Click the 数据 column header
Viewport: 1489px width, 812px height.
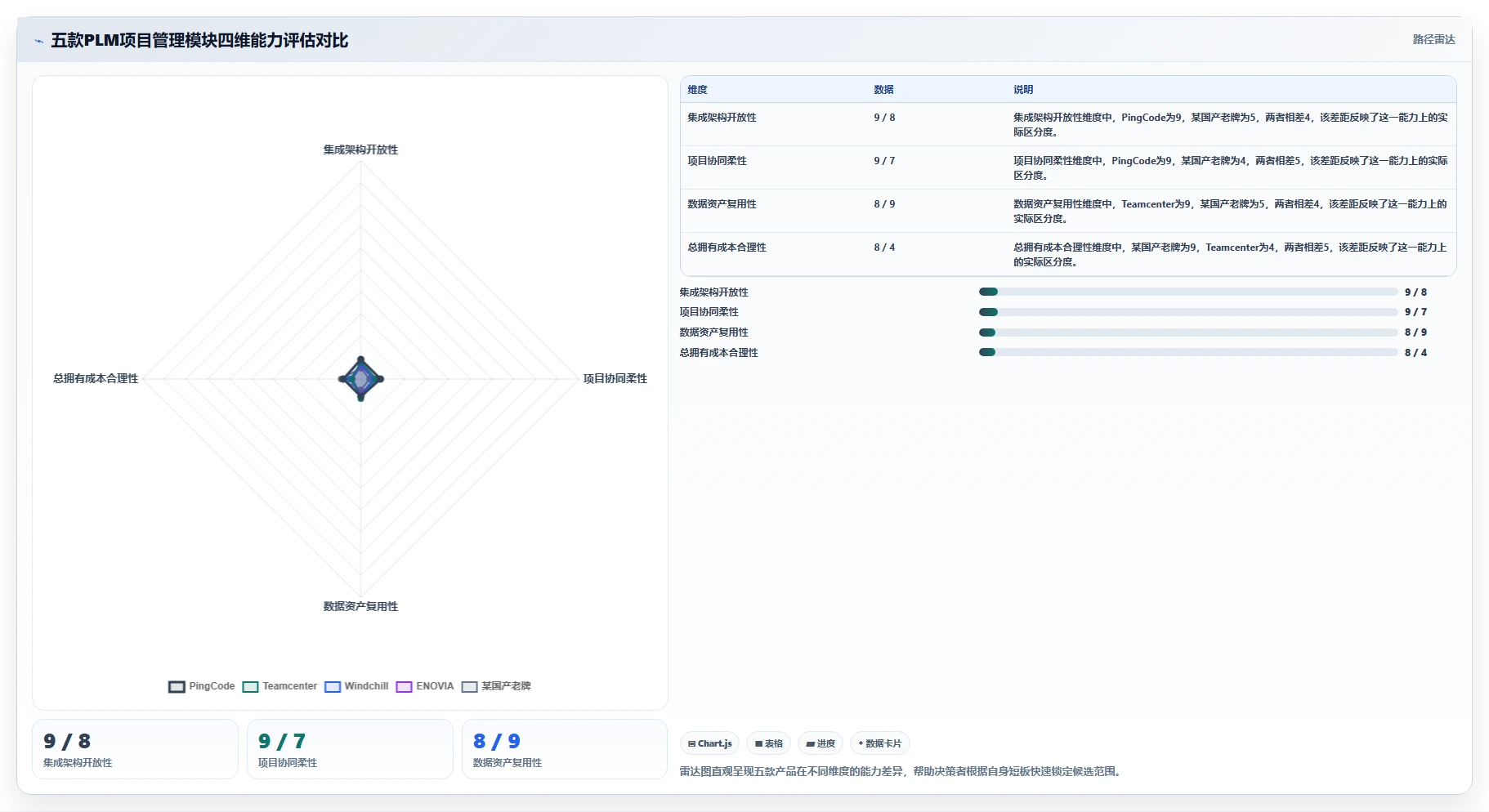883,90
